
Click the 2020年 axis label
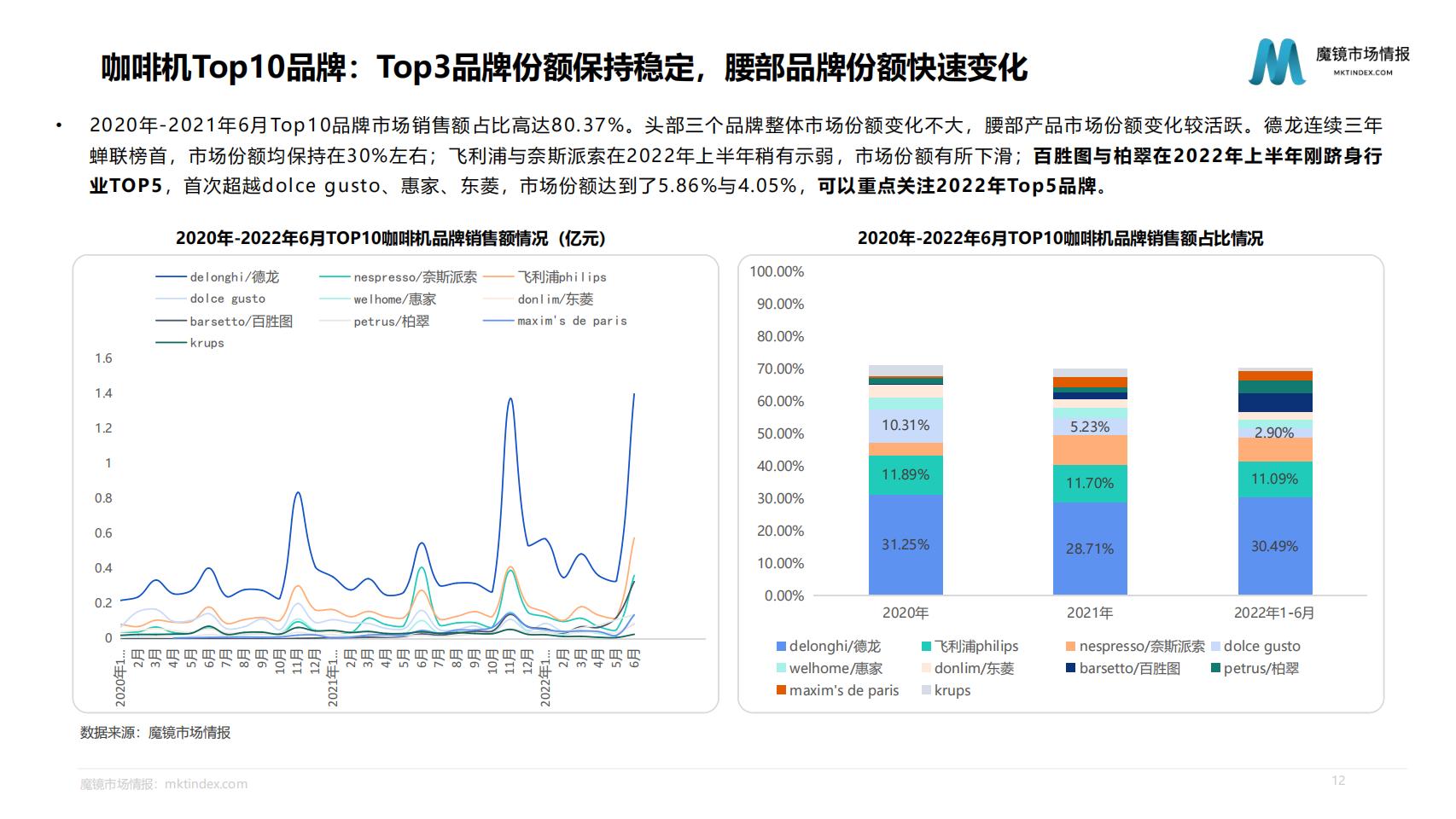pos(906,613)
